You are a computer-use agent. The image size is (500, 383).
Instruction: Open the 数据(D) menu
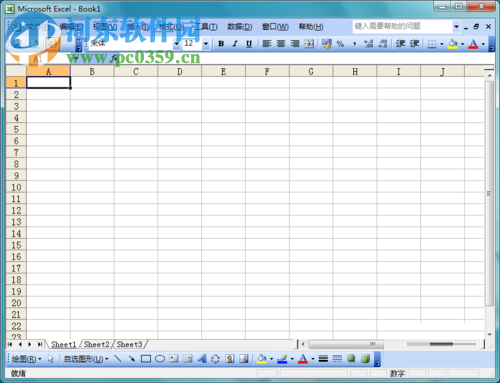[240, 26]
